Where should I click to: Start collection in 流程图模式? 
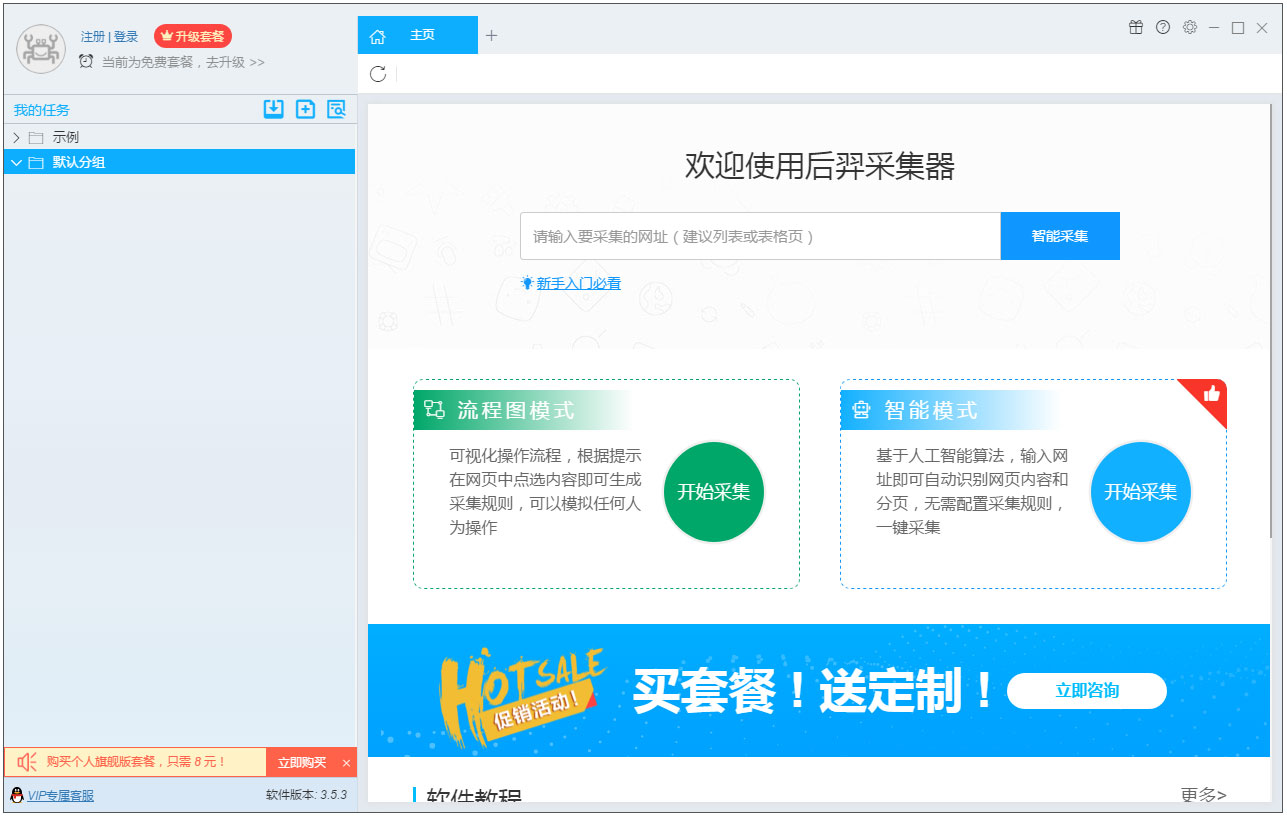[x=713, y=492]
